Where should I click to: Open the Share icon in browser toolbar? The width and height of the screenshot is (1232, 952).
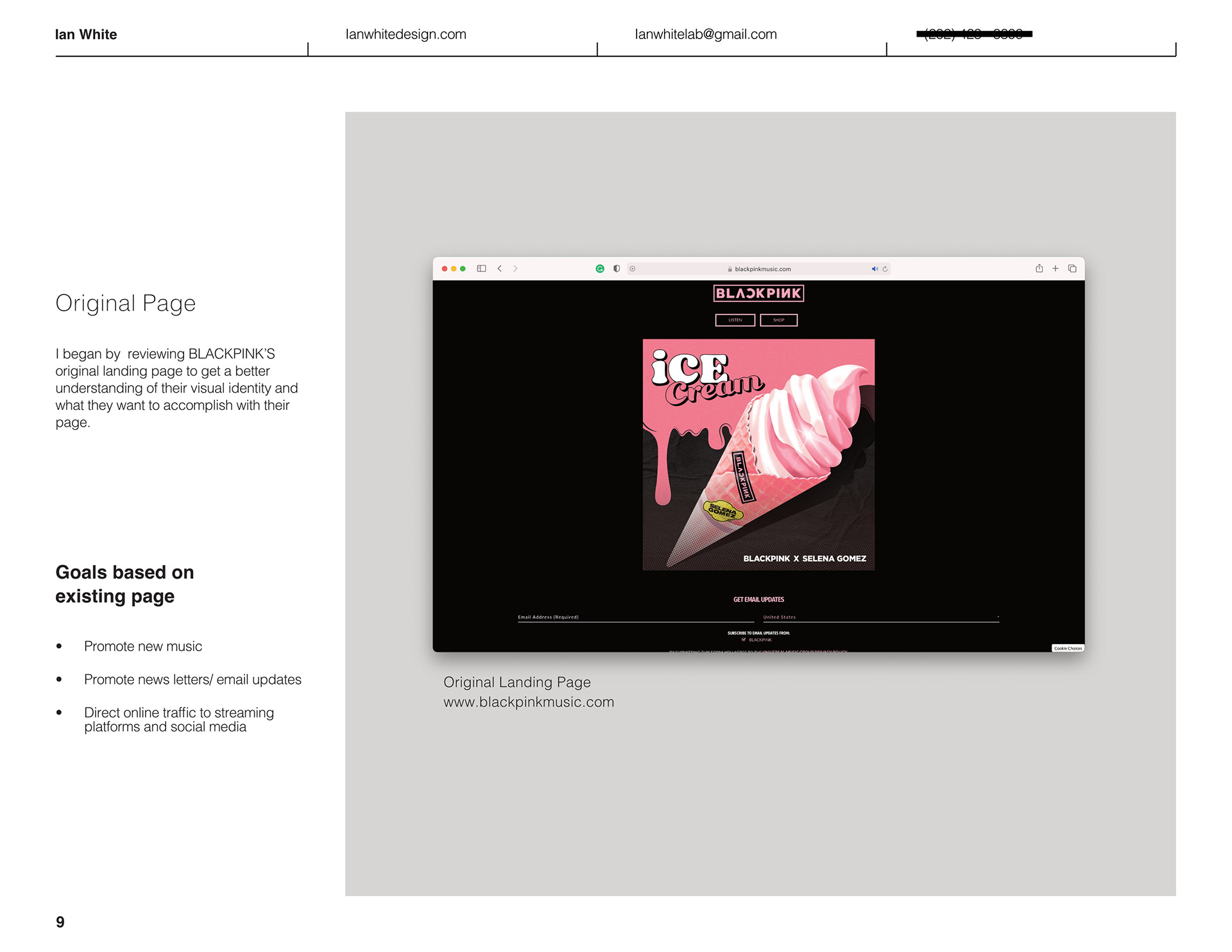point(1039,269)
